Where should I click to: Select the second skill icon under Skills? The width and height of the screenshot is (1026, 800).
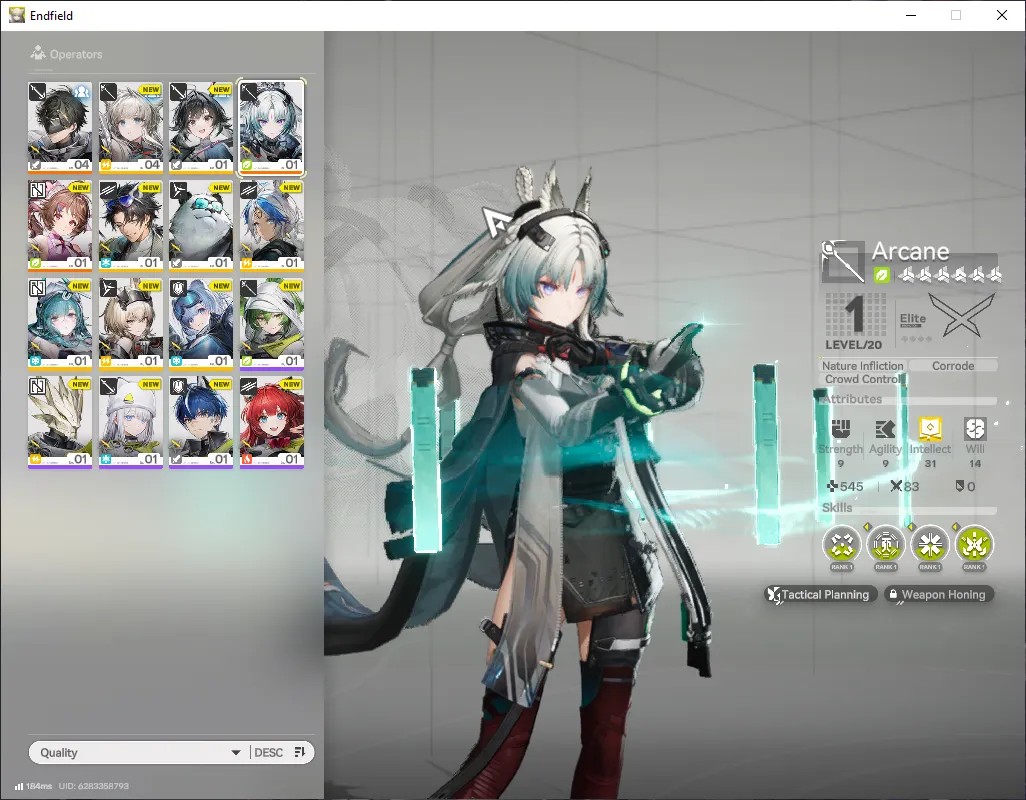[x=886, y=544]
